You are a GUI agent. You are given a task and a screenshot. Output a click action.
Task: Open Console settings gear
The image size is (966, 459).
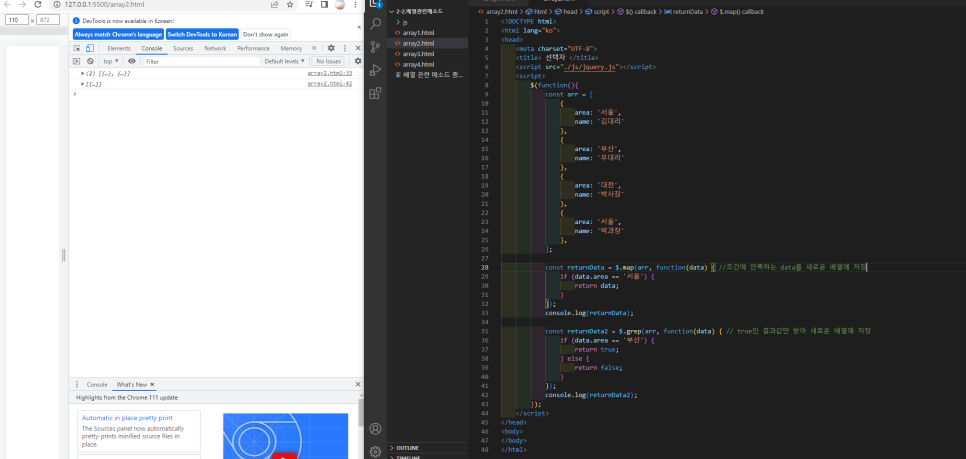pos(357,61)
